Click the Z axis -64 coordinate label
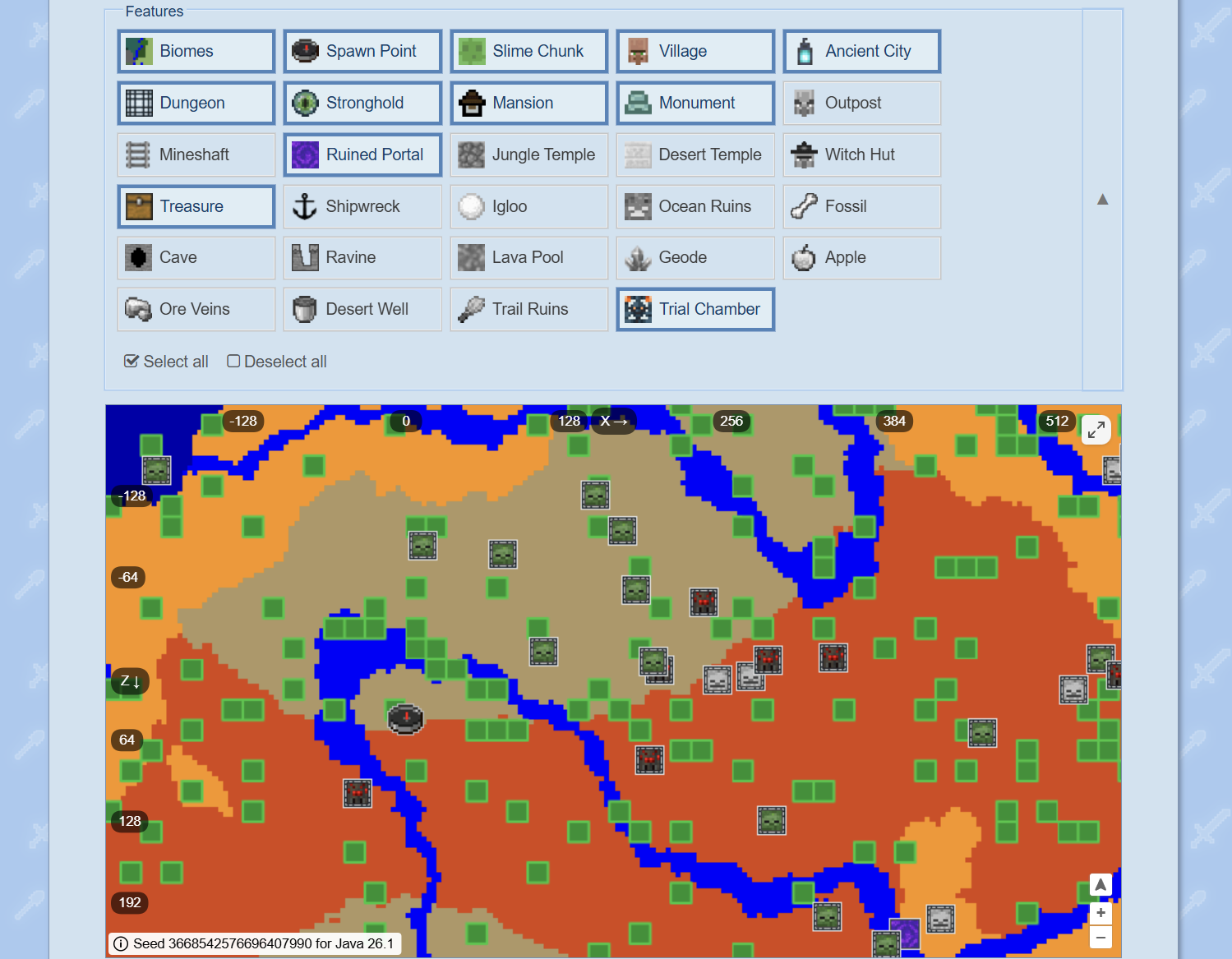 coord(128,577)
